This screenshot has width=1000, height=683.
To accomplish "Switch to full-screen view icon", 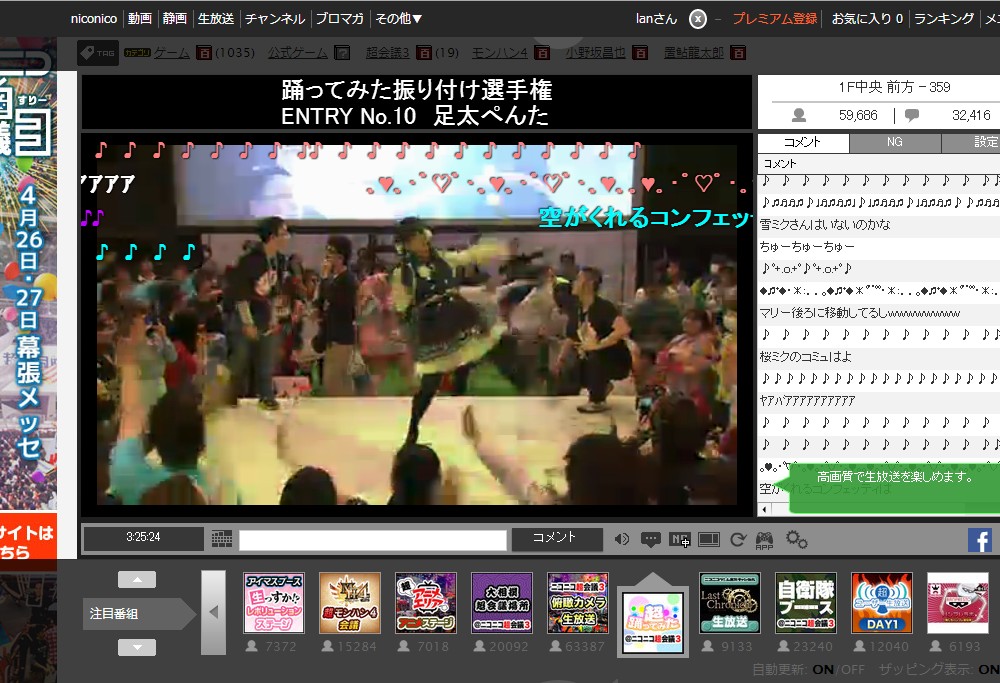I will tap(709, 540).
